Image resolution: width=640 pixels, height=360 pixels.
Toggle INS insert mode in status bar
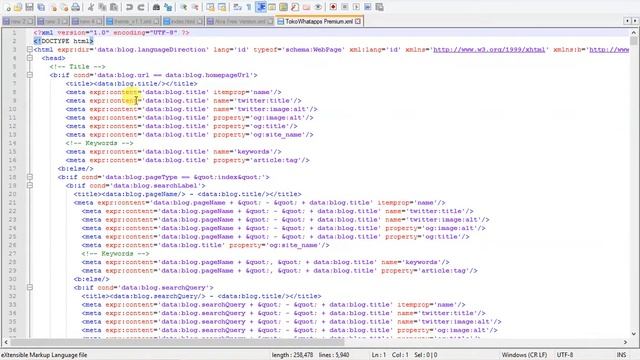tap(621, 355)
